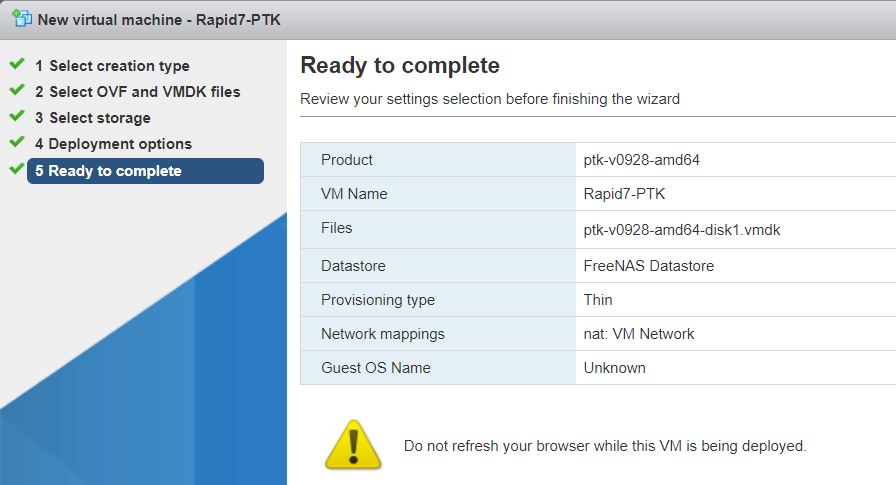Click the green checkmark beside Select storage
Screen dimensions: 896x485
[x=16, y=117]
